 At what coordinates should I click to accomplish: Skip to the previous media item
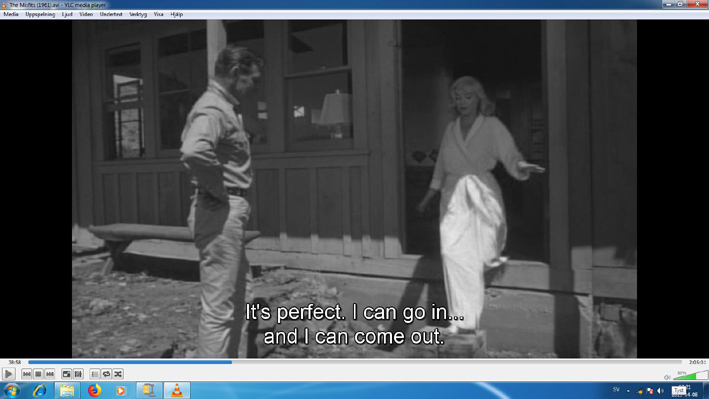[x=27, y=374]
